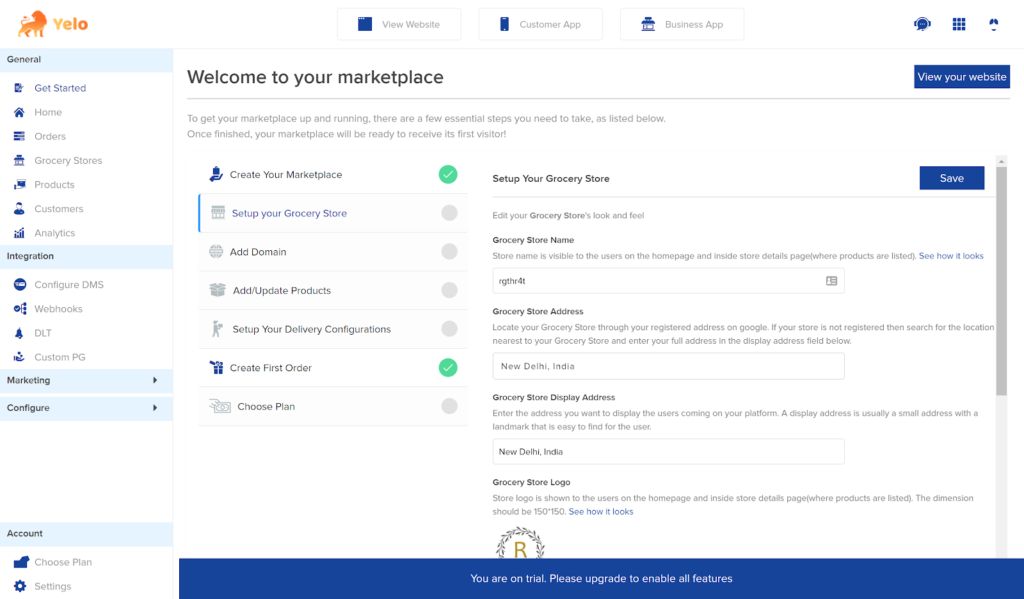Click green check next to Create Your Marketplace

(x=448, y=175)
